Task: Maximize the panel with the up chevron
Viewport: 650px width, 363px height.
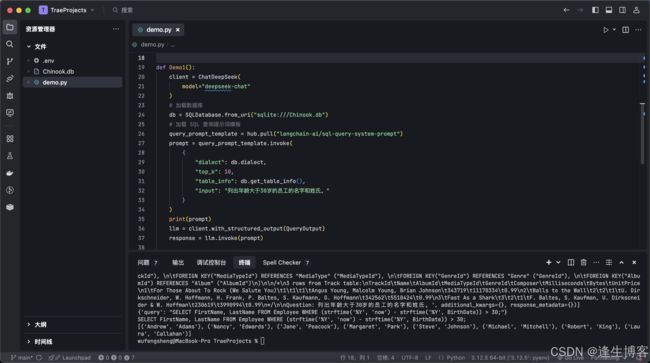Action: point(621,262)
